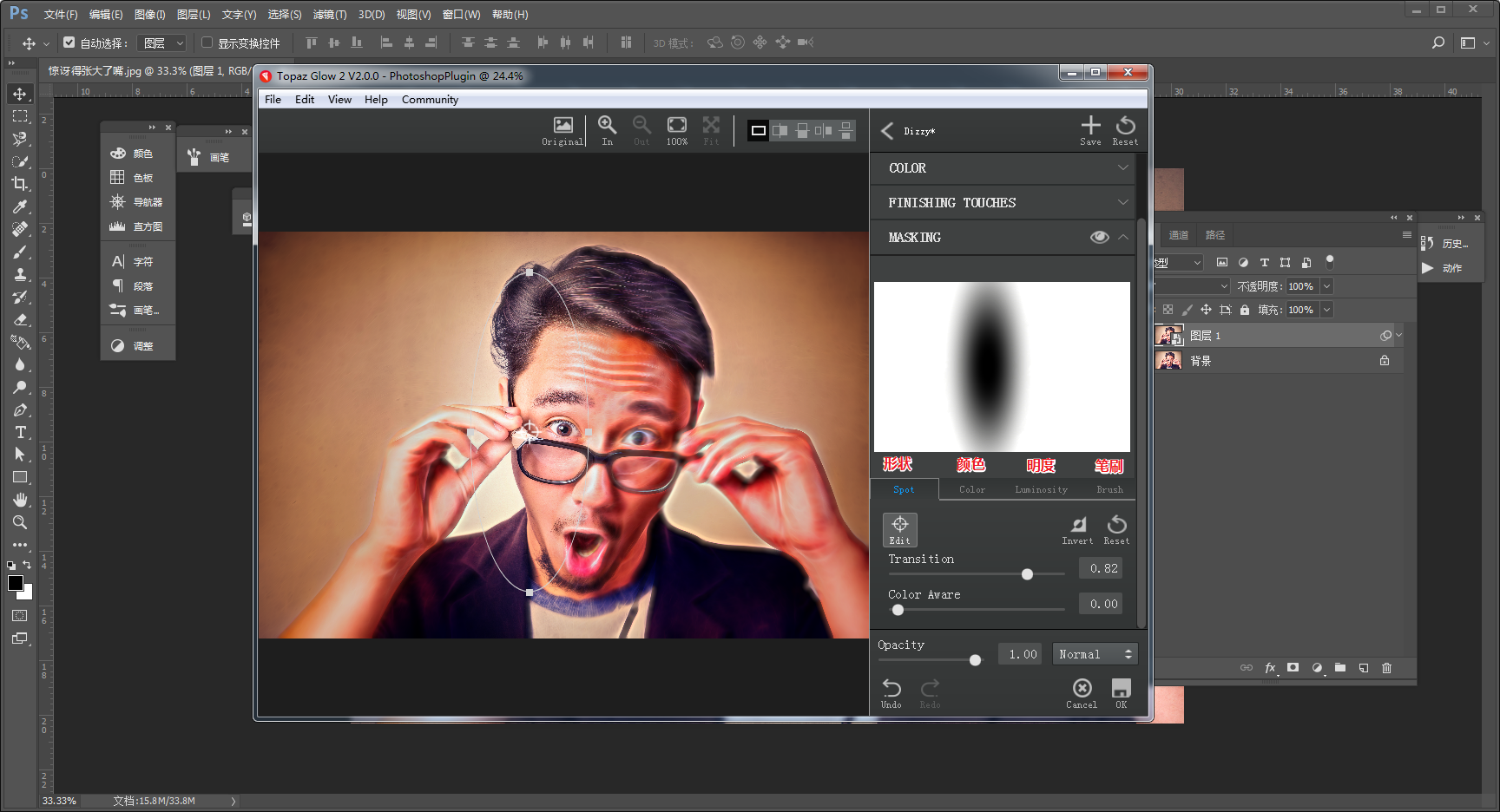Select the Hand tool
Screen dimensions: 1500x812
pos(20,500)
